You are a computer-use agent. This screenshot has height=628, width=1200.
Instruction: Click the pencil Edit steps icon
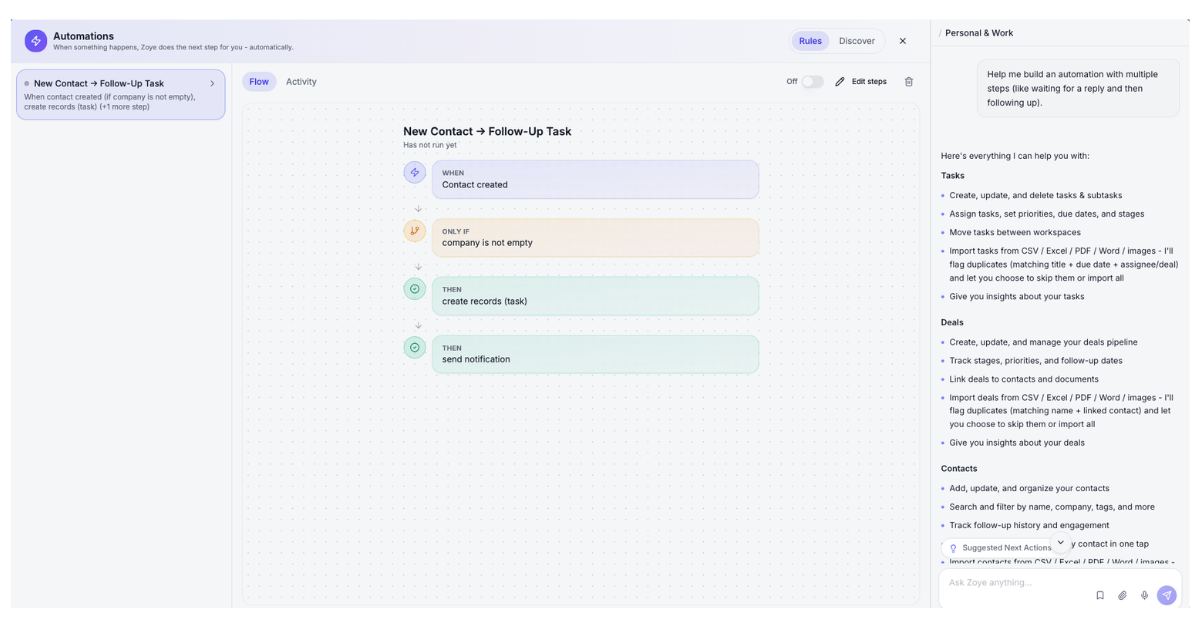(840, 82)
